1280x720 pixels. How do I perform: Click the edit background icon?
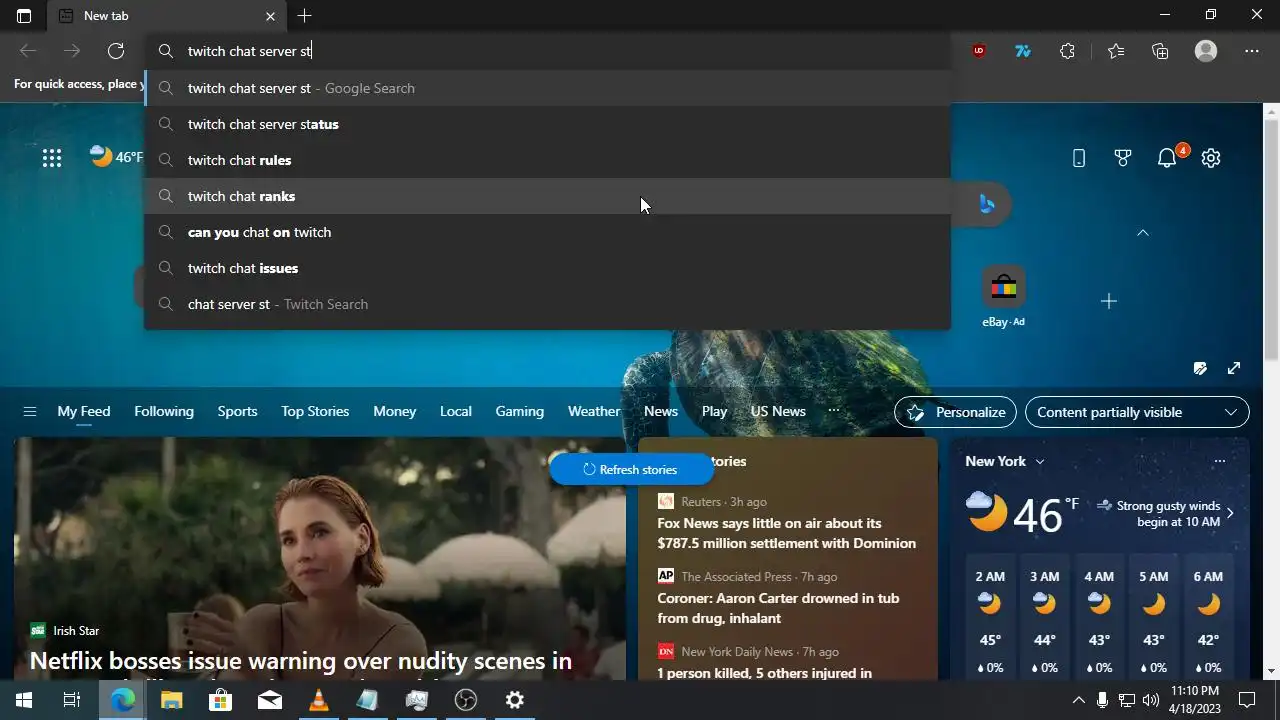tap(1200, 368)
